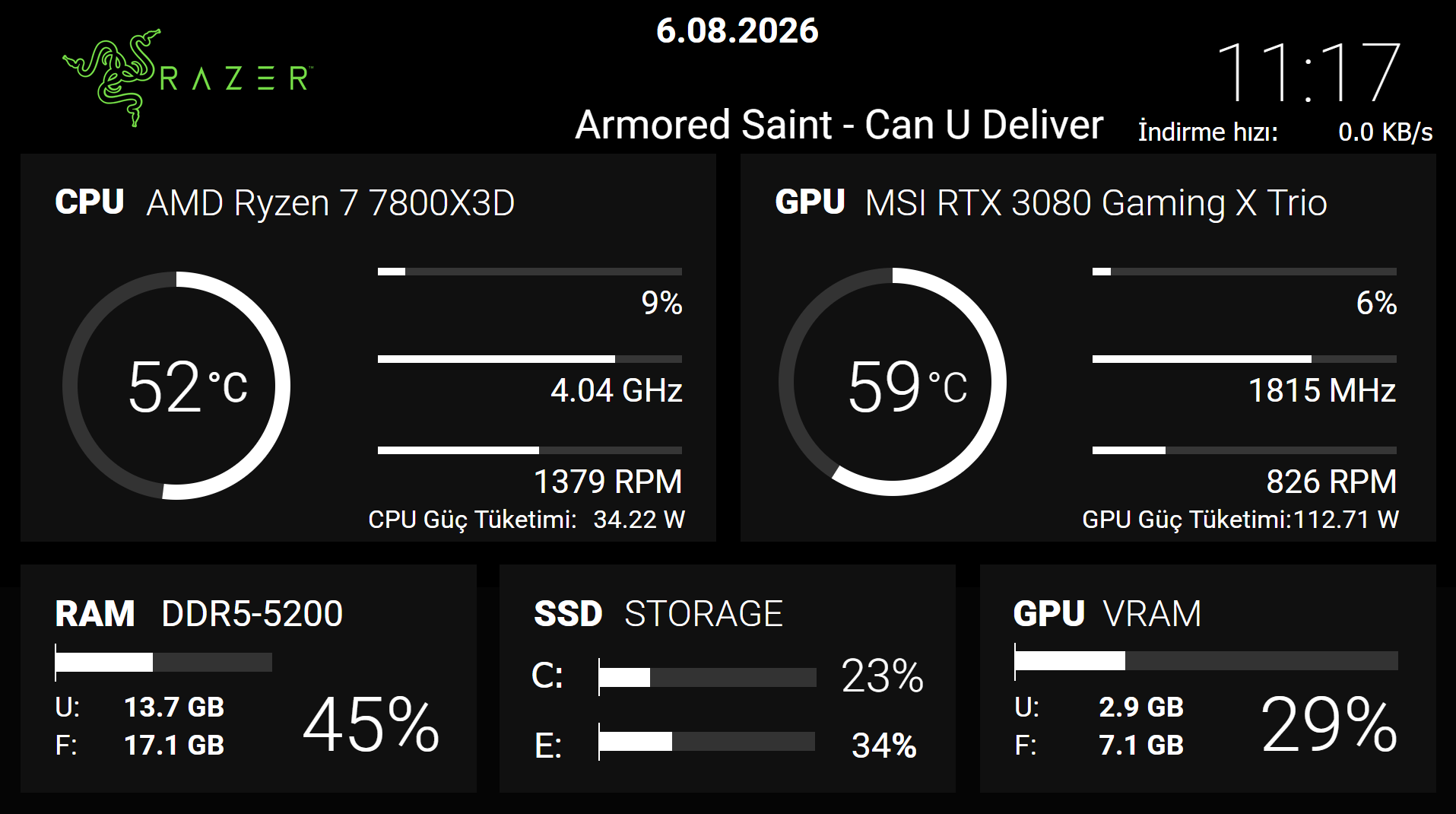Click the CPU fan 1379 RPM bar
Screen dimensions: 1456x814
[x=530, y=450]
